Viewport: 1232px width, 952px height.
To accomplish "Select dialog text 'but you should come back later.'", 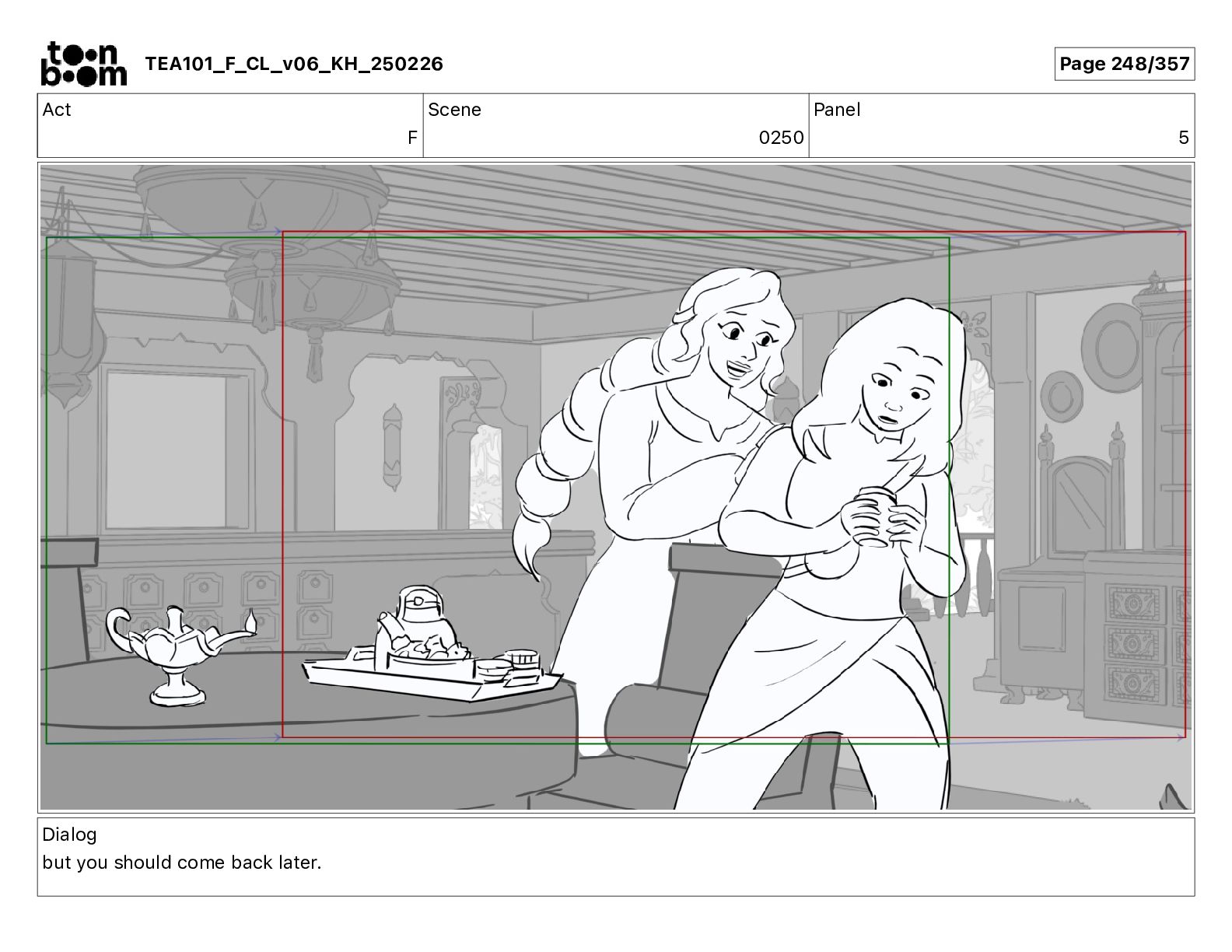I will coord(182,863).
